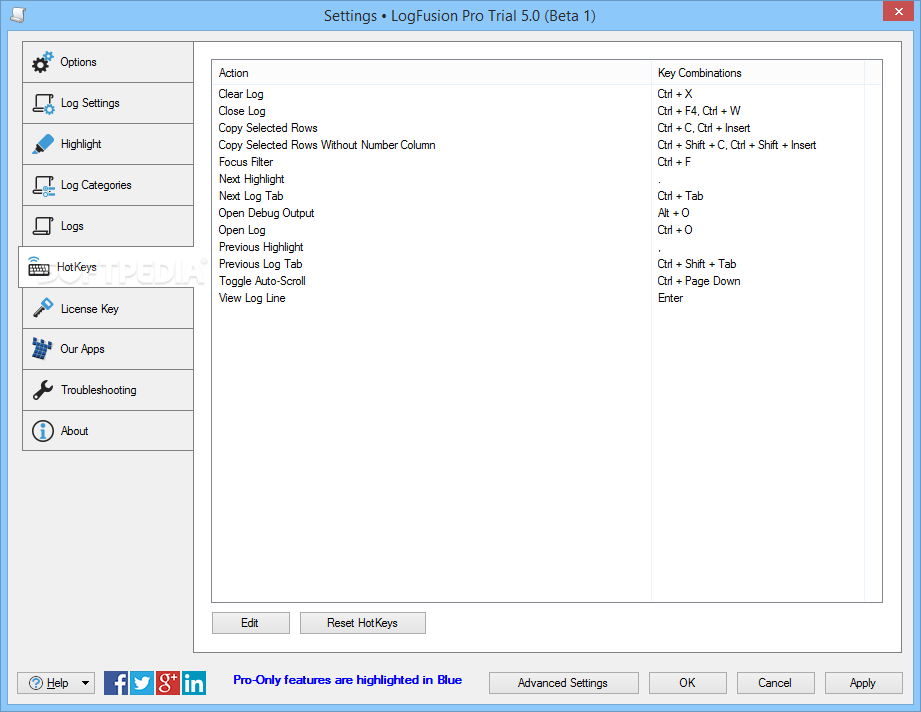
Task: Select the Next Highlight action row
Action: click(547, 179)
